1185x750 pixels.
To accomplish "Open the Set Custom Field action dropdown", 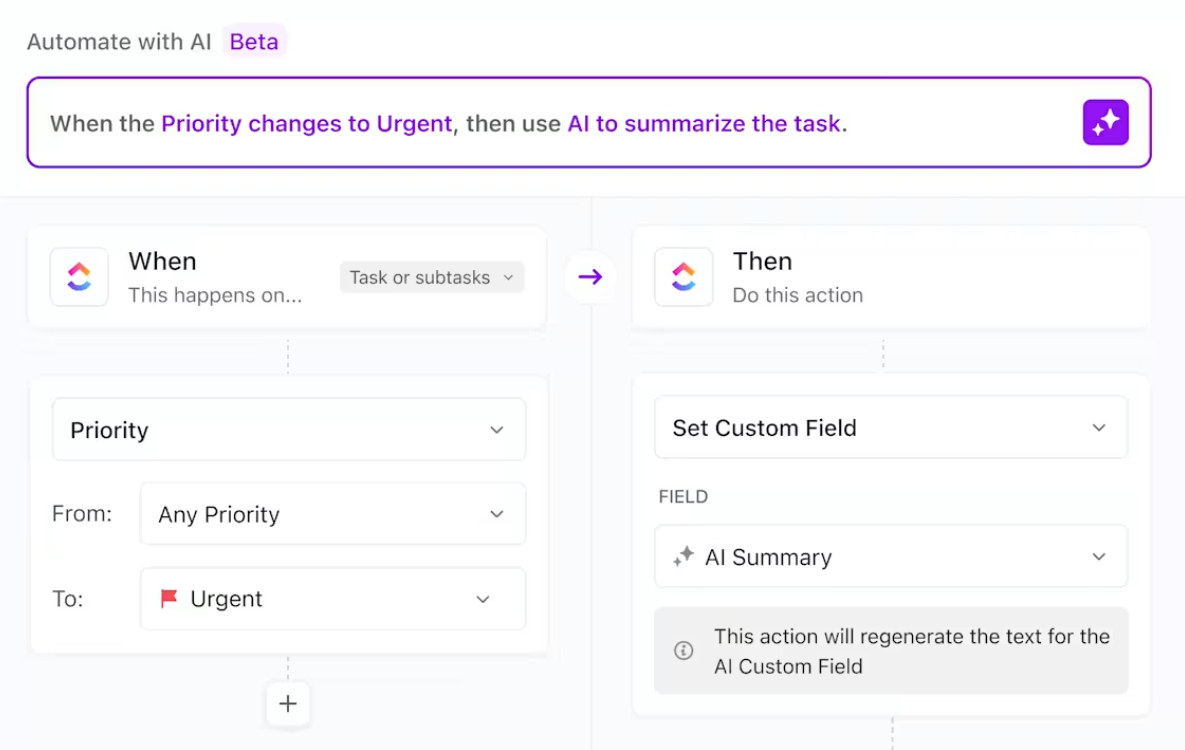I will pos(890,428).
